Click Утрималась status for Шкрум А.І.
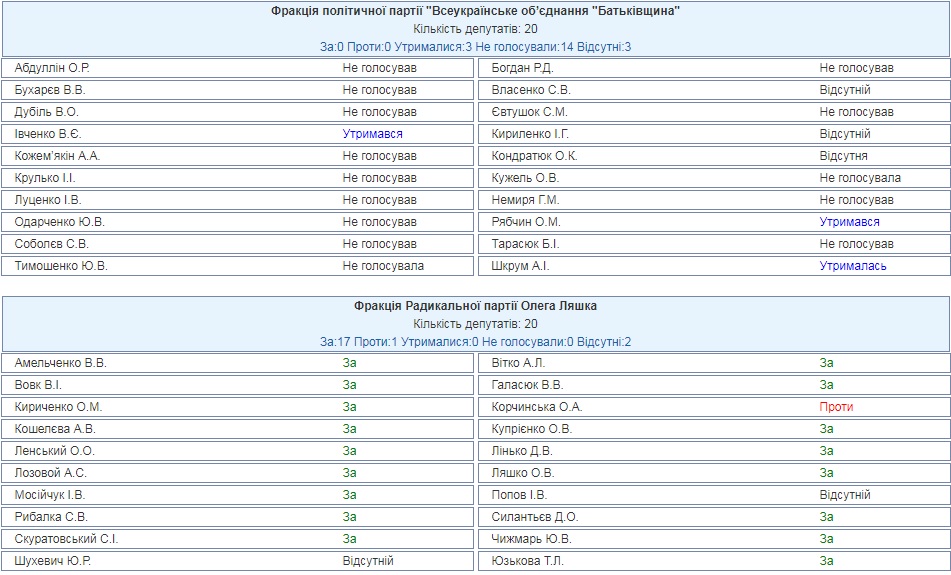Screen dimensions: 951x575 [853, 266]
